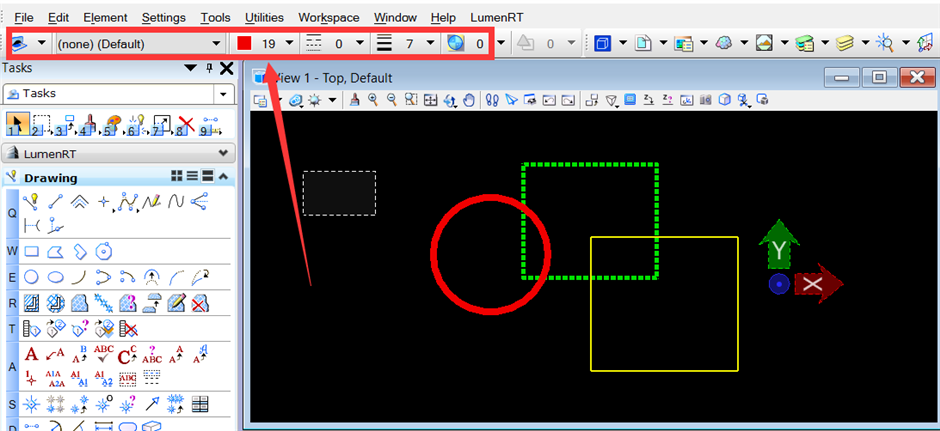Viewport: 940px width, 431px height.
Task: Select the Element Selection arrow tool labeled 1
Action: pyautogui.click(x=16, y=125)
